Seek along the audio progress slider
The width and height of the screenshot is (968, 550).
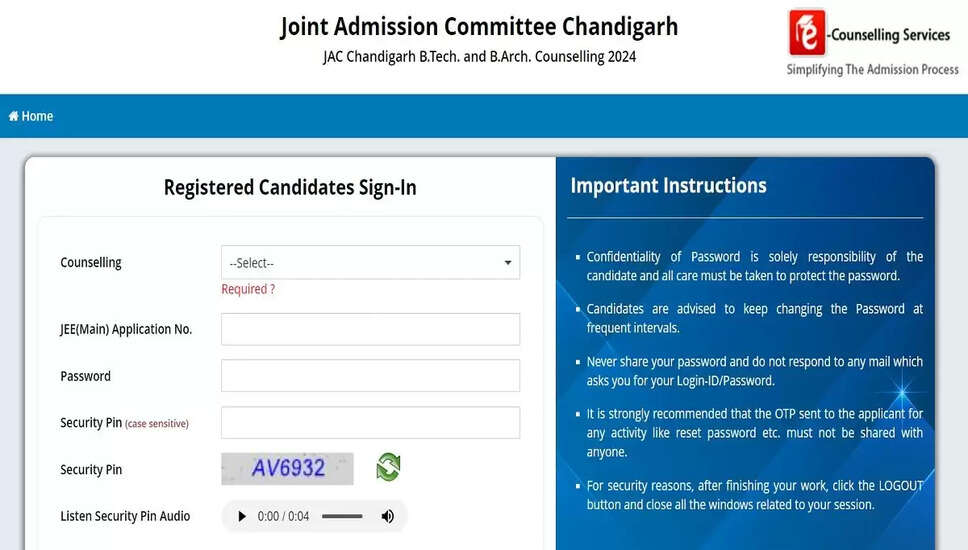click(342, 516)
